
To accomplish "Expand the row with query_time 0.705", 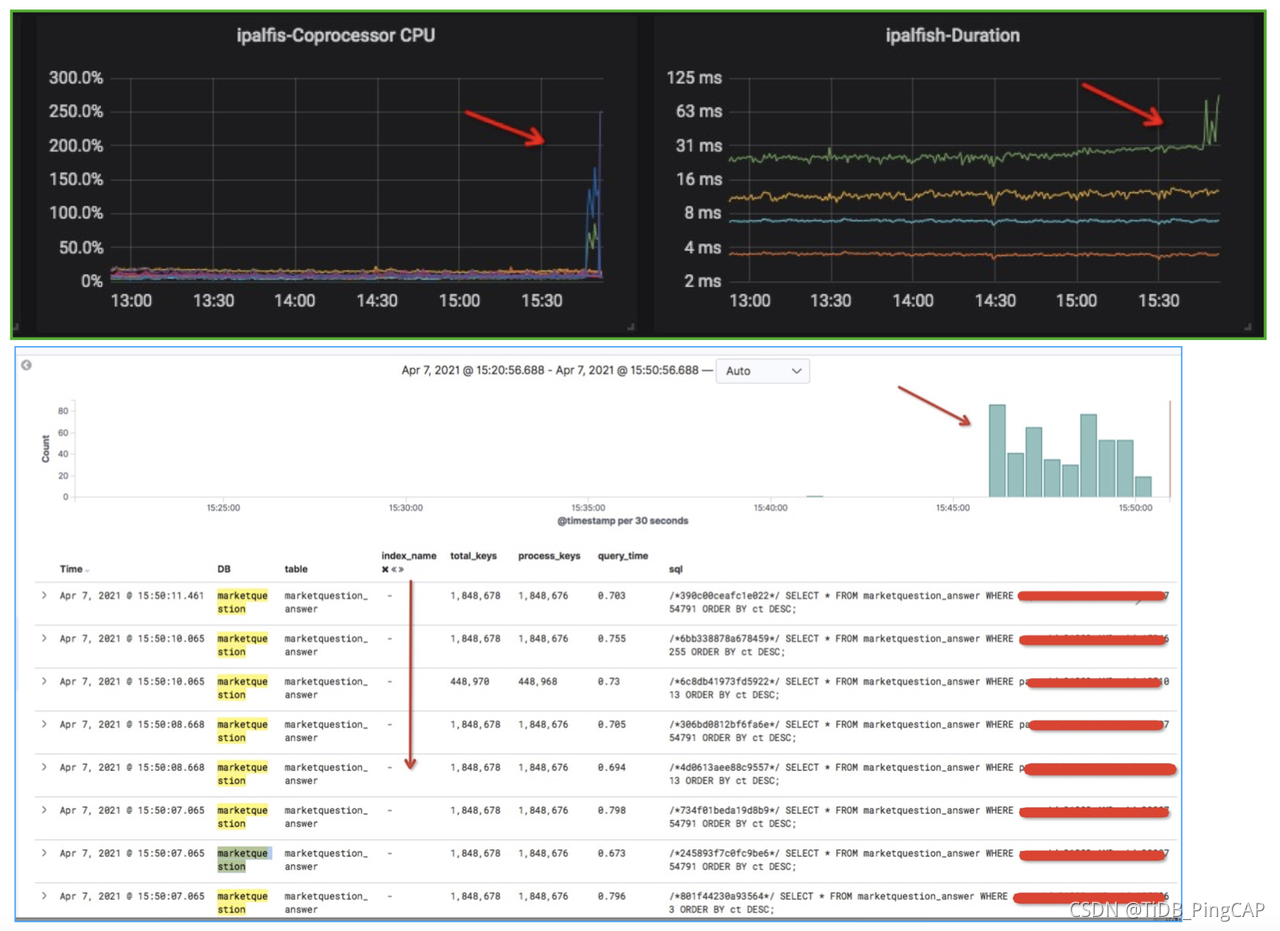I will point(44,724).
